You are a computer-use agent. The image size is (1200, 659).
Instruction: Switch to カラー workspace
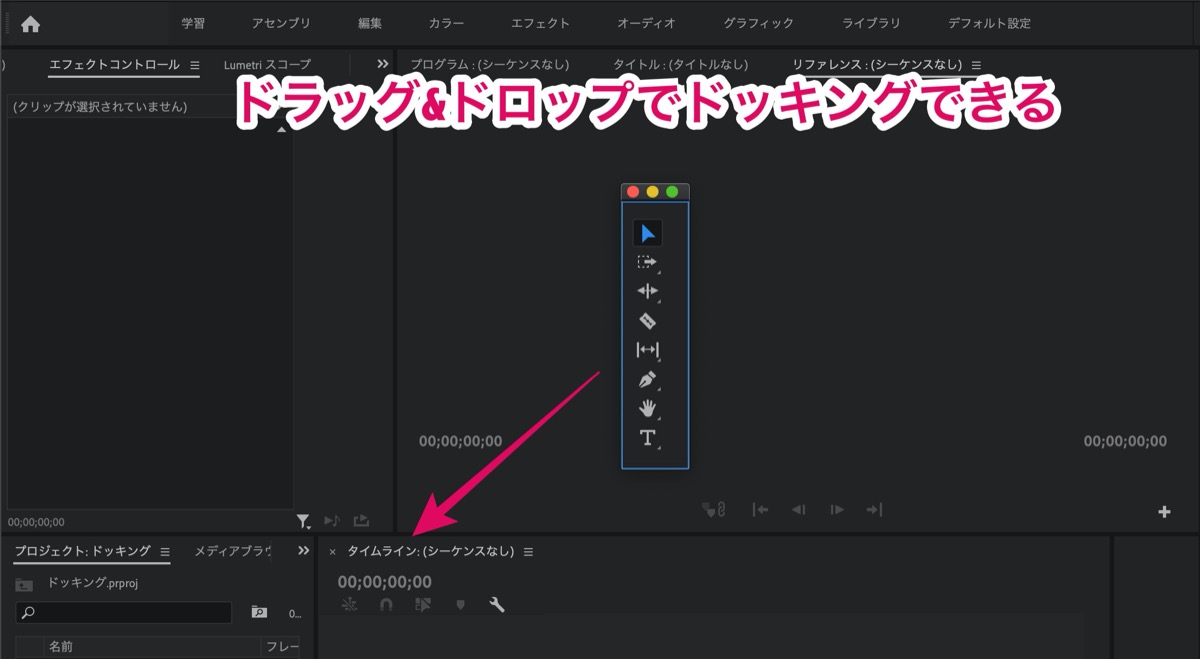coord(446,23)
